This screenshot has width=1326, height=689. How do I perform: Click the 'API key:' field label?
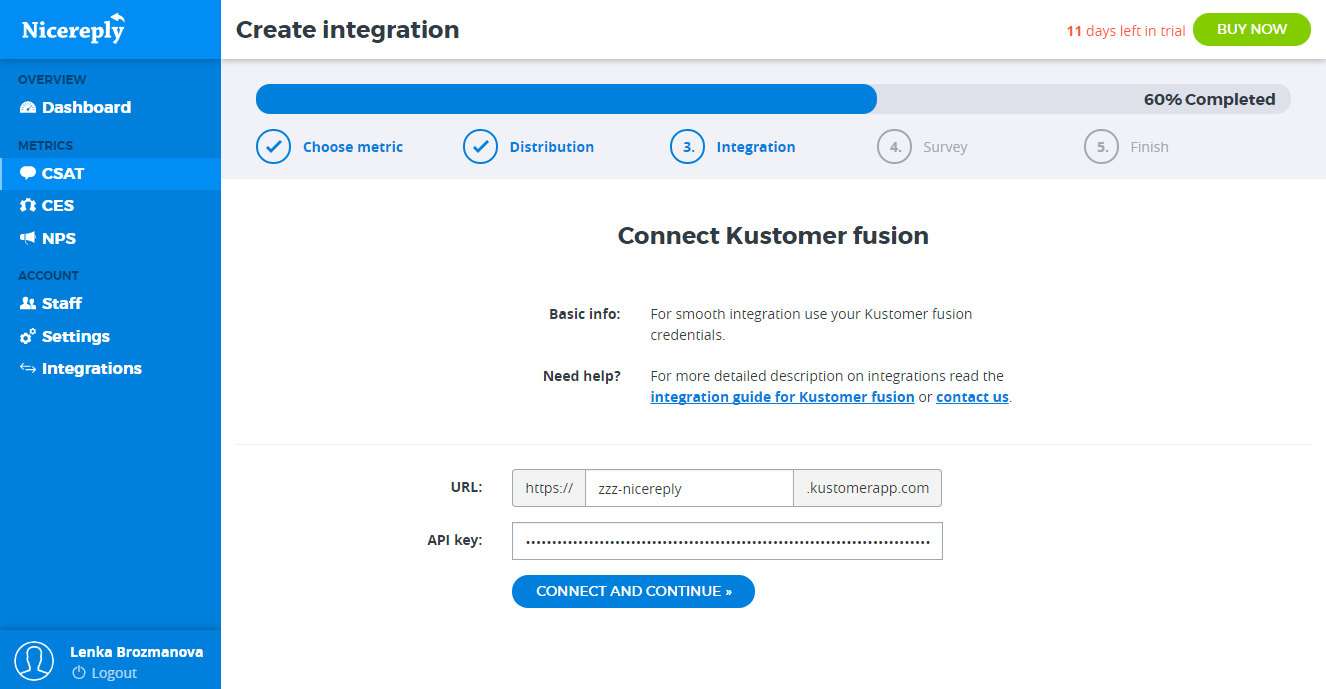[x=455, y=540]
